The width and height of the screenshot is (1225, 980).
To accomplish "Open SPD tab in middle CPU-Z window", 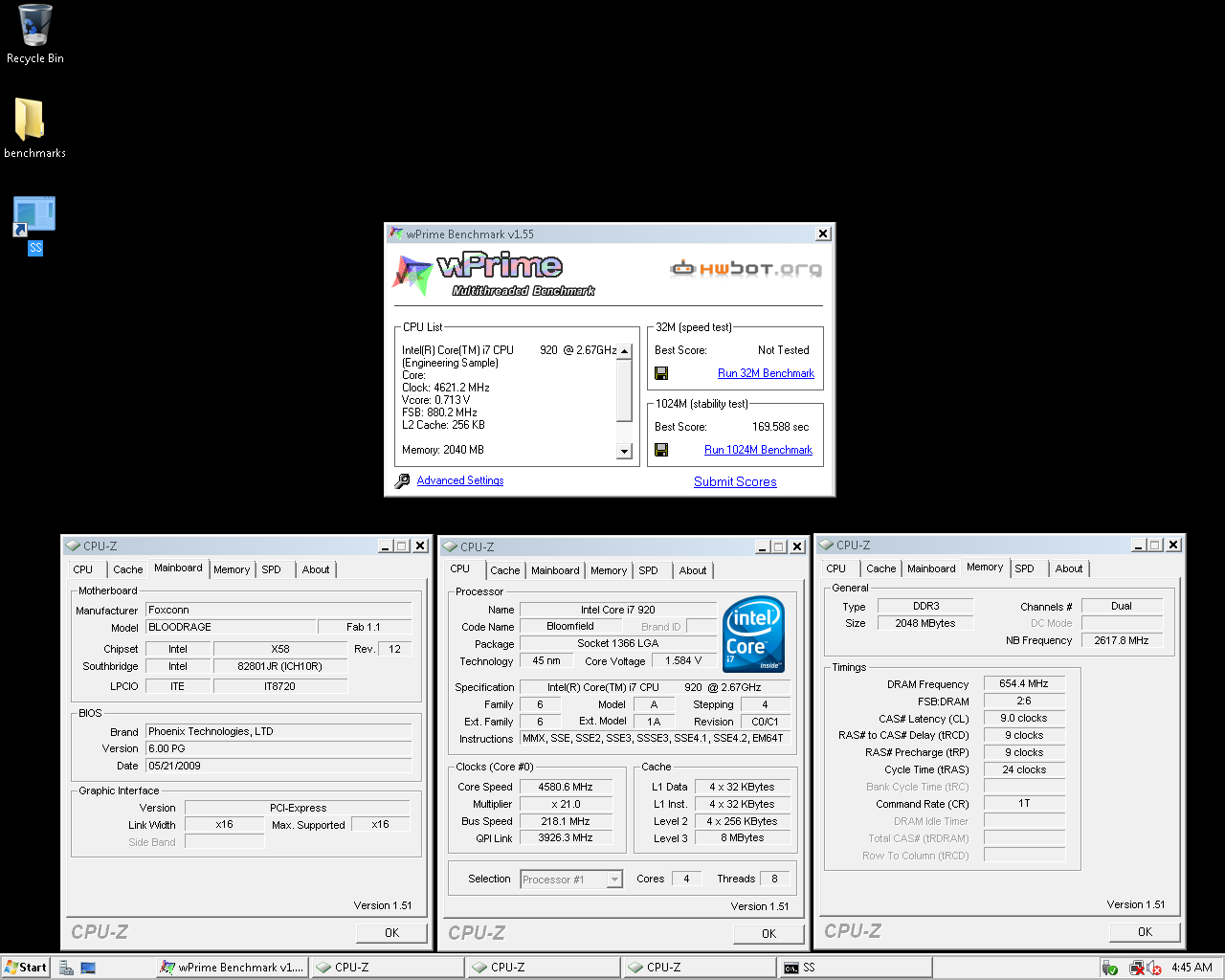I will coord(649,570).
